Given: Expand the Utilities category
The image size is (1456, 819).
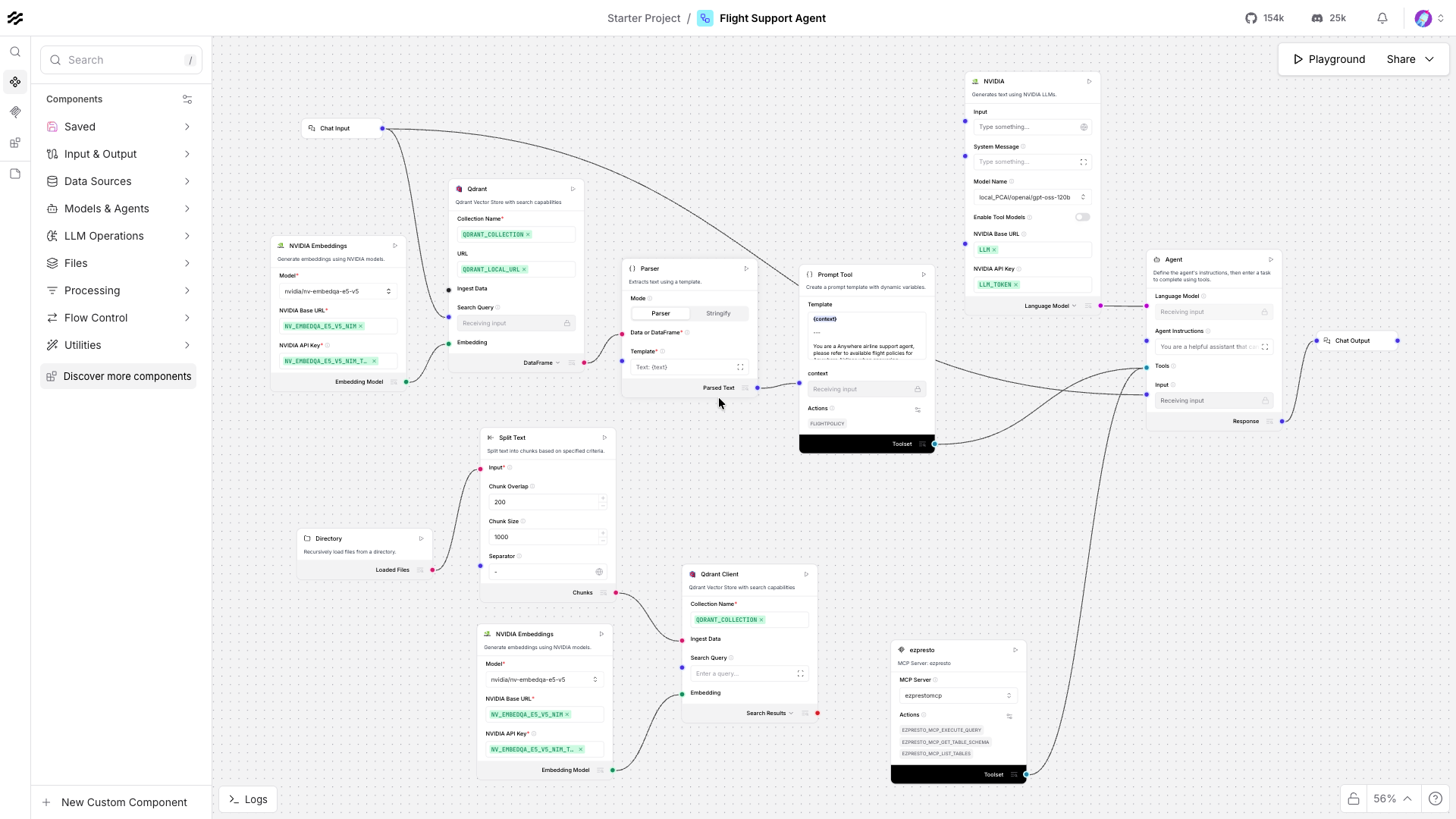Looking at the screenshot, I should [x=118, y=345].
